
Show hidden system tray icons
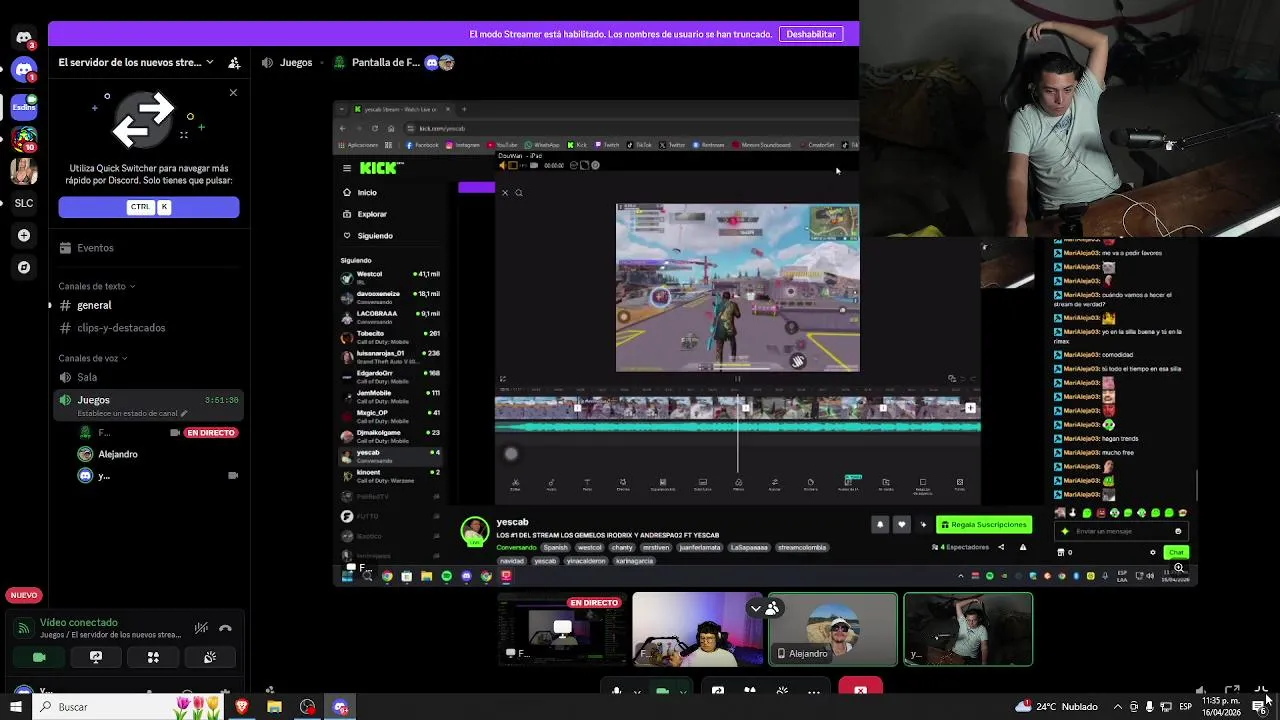pyautogui.click(x=1117, y=707)
